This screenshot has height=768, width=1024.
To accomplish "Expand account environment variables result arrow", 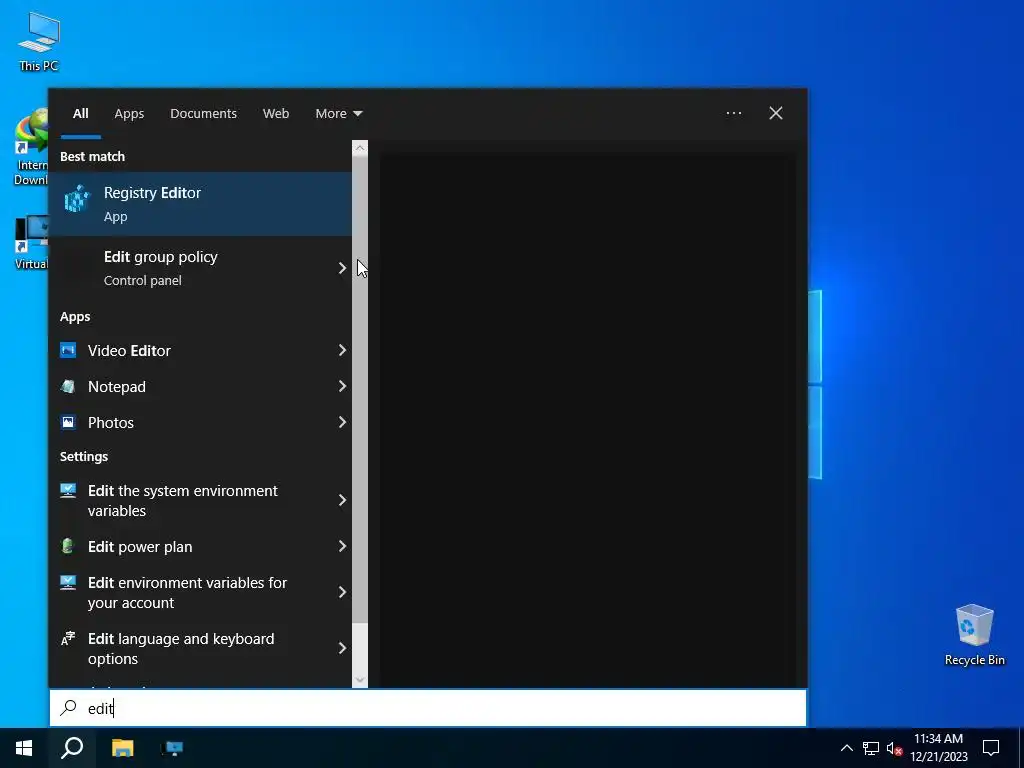I will [342, 592].
